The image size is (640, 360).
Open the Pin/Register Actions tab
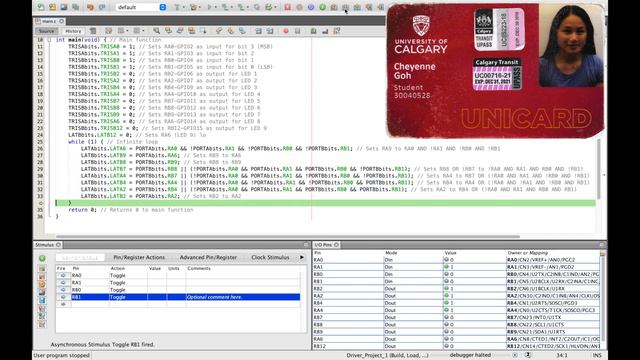[x=139, y=258]
